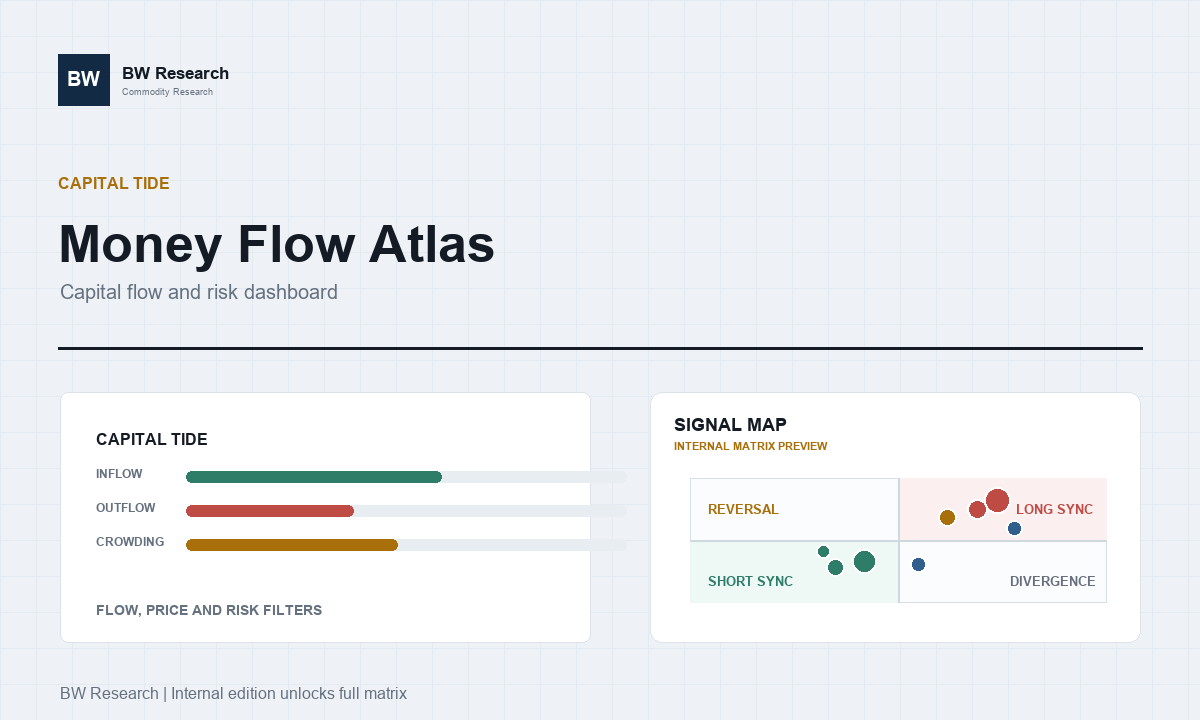Viewport: 1200px width, 720px height.
Task: Select the smaller red bubble in Long Sync
Action: (977, 510)
